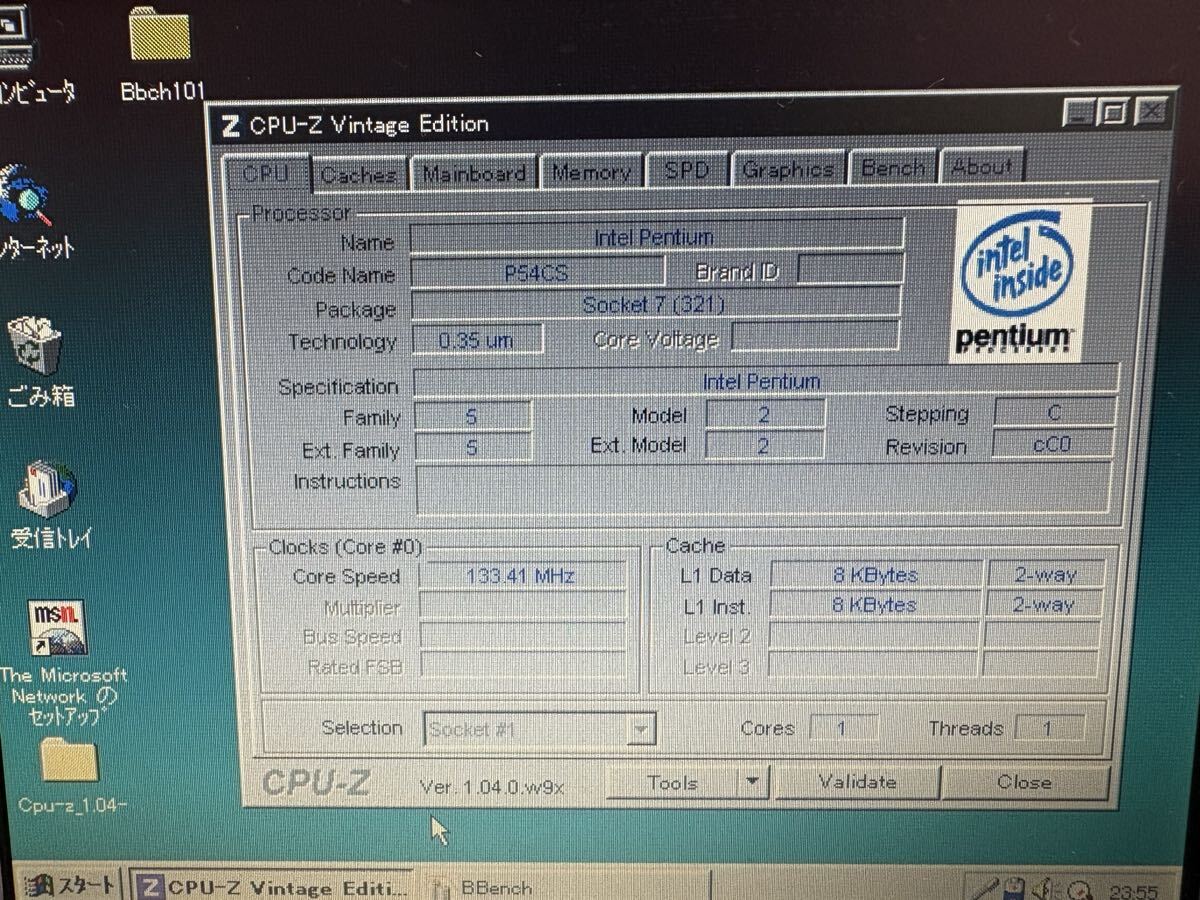This screenshot has width=1200, height=900.
Task: Switch to the Graphics tab
Action: coord(788,168)
